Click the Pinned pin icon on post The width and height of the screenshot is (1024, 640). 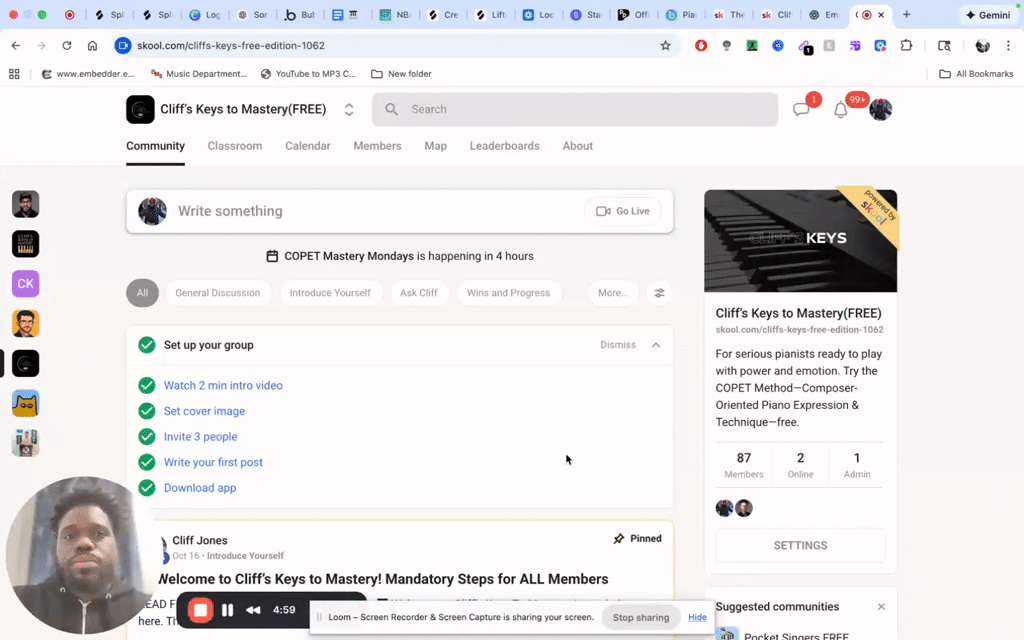click(x=618, y=539)
